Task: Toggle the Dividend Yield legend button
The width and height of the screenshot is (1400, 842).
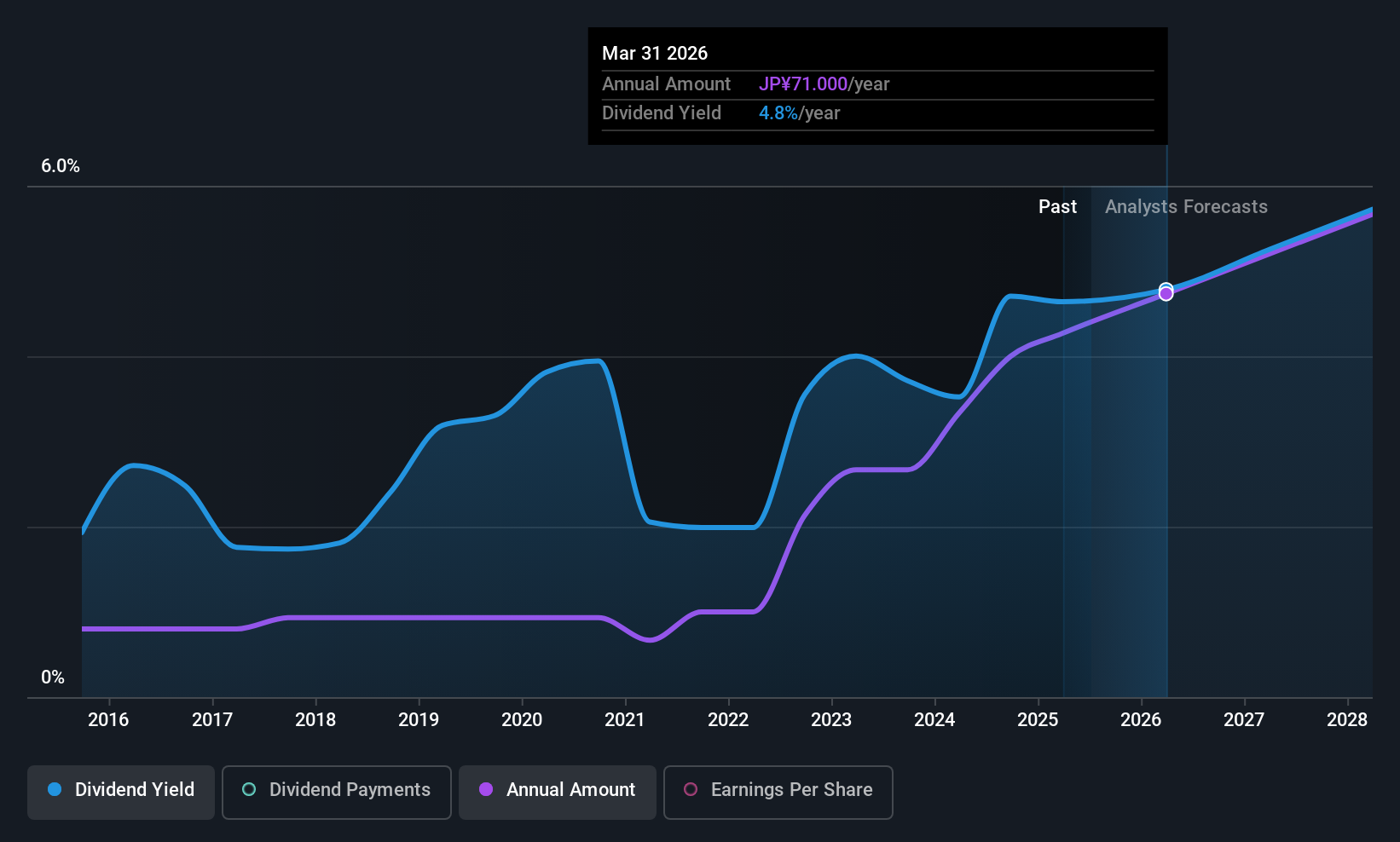Action: (121, 792)
